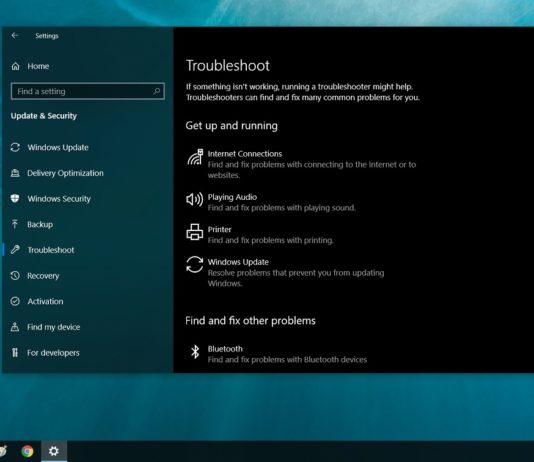Click the Find a setting search box
The height and width of the screenshot is (462, 534).
88,91
